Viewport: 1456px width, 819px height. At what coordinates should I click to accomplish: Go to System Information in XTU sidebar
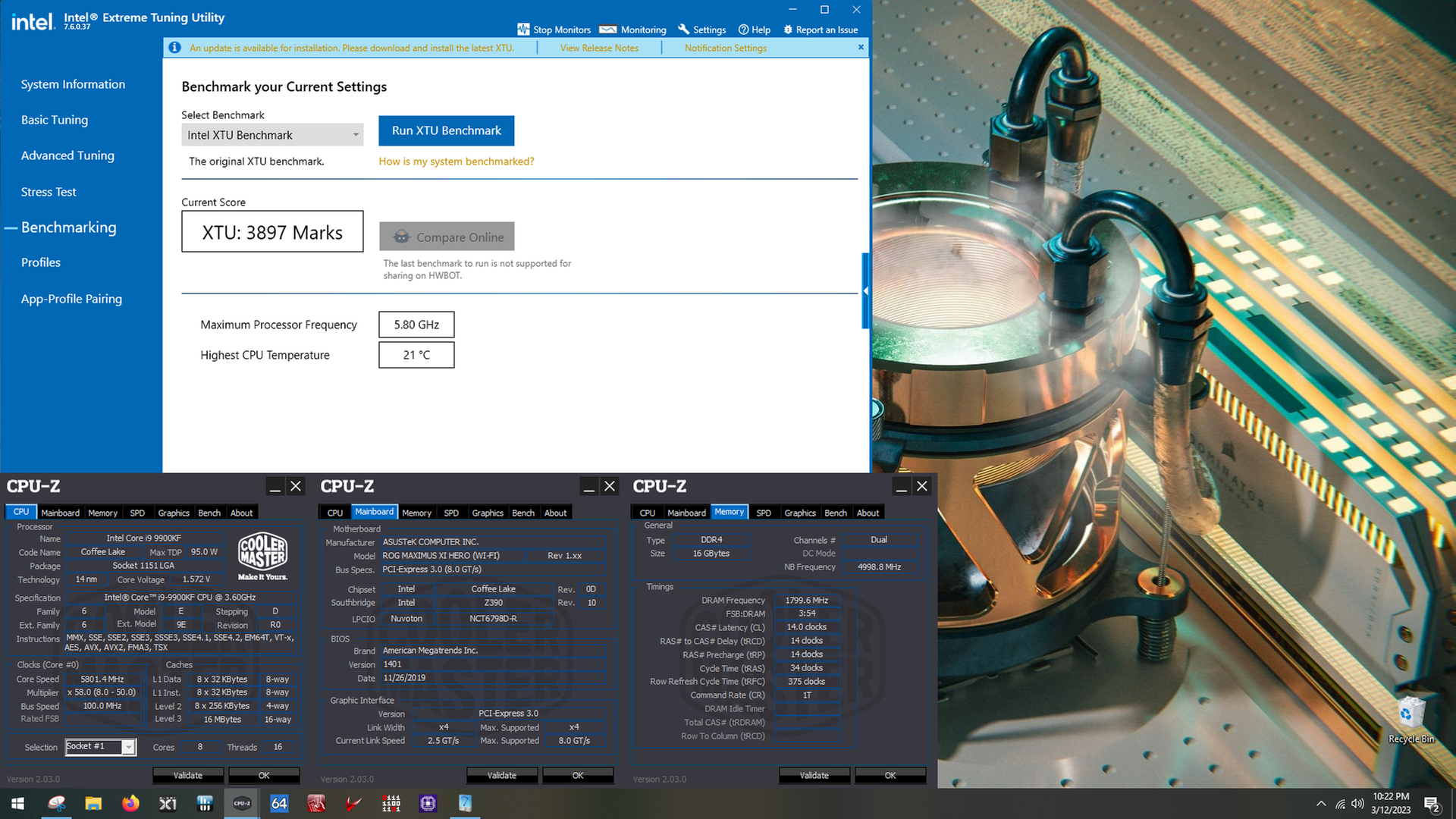coord(73,84)
